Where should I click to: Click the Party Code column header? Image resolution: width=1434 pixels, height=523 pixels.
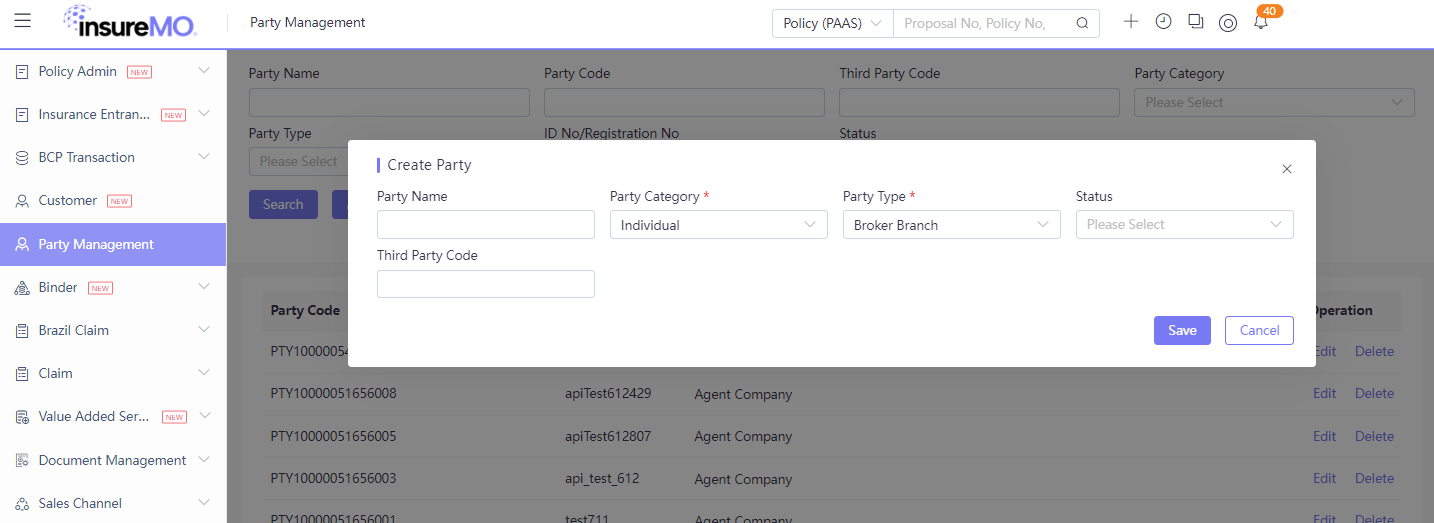(305, 311)
